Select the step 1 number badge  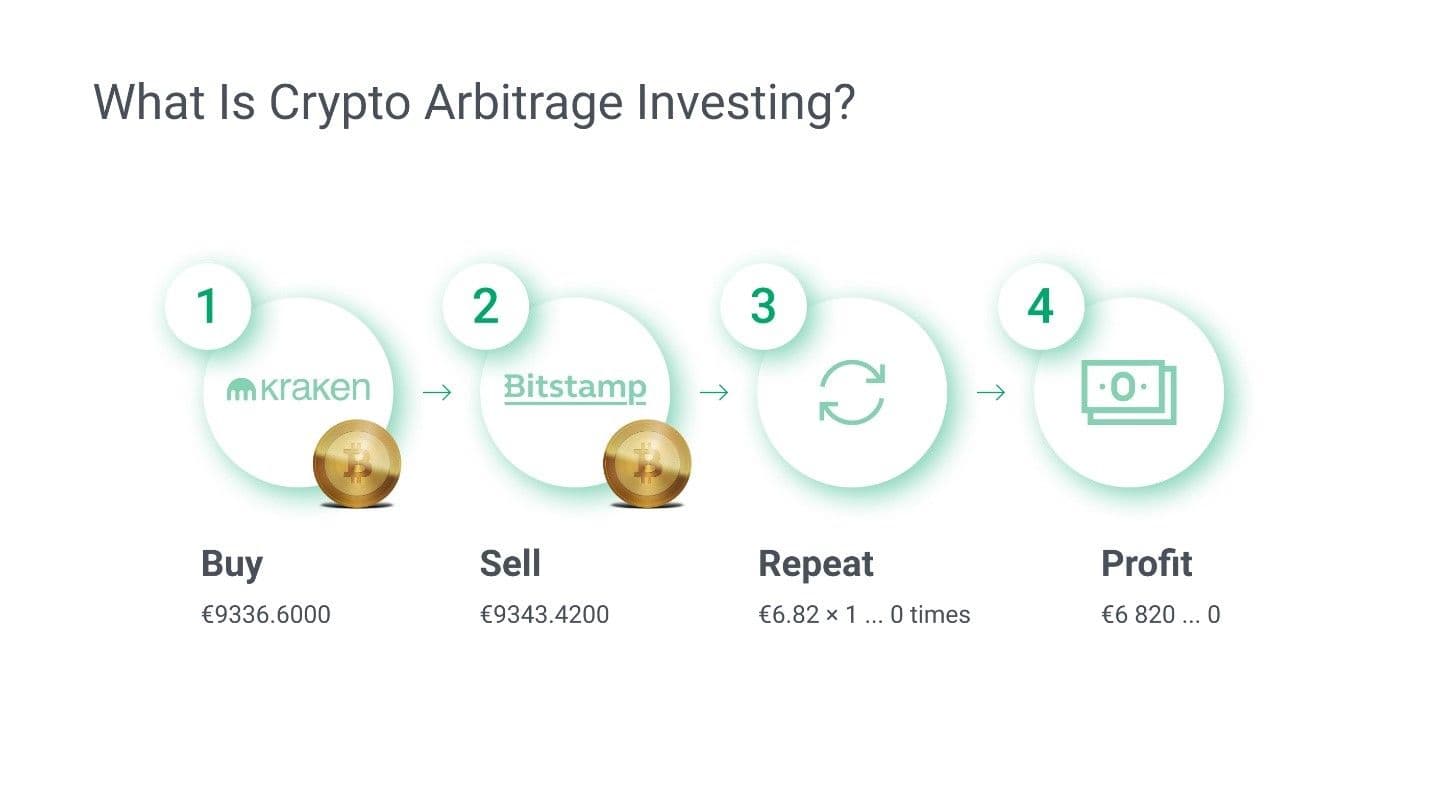click(207, 304)
